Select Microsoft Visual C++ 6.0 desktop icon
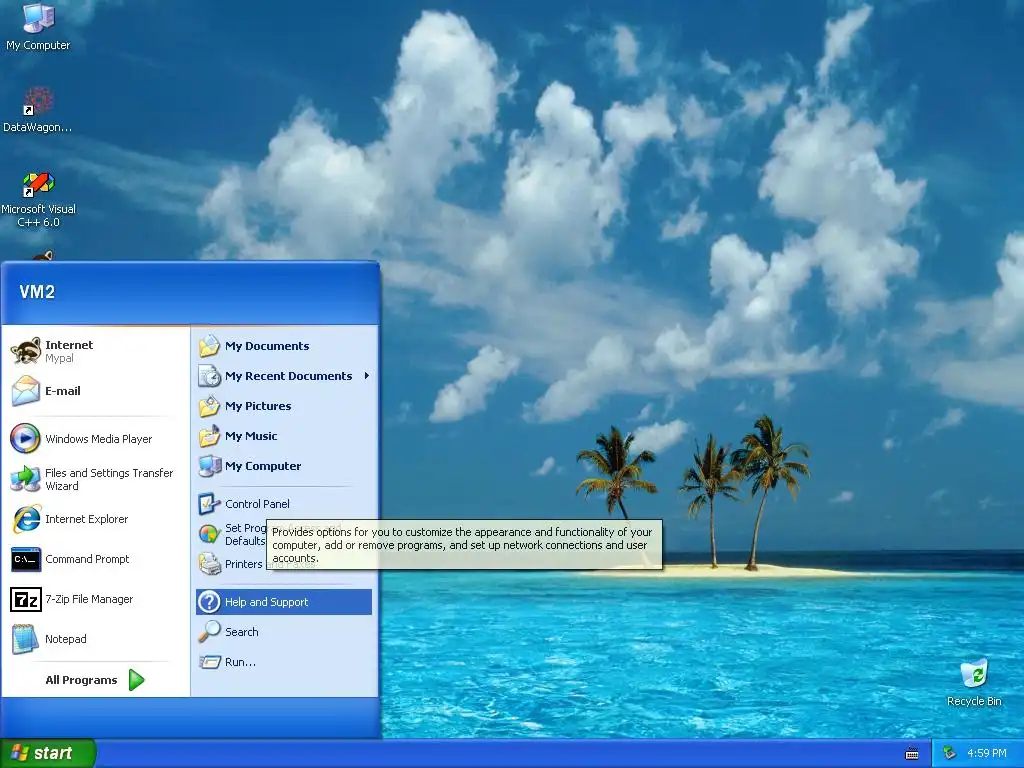Screen dimensions: 1024x768 pos(38,184)
